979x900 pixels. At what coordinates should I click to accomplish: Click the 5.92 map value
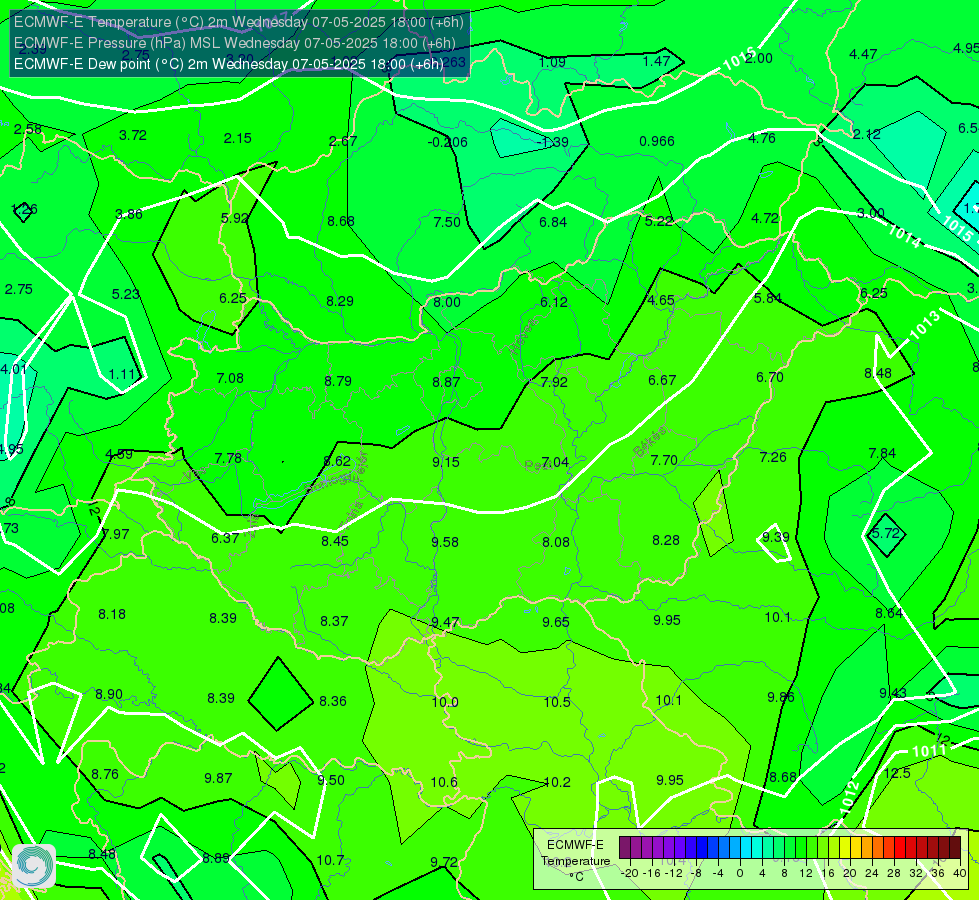[x=235, y=218]
